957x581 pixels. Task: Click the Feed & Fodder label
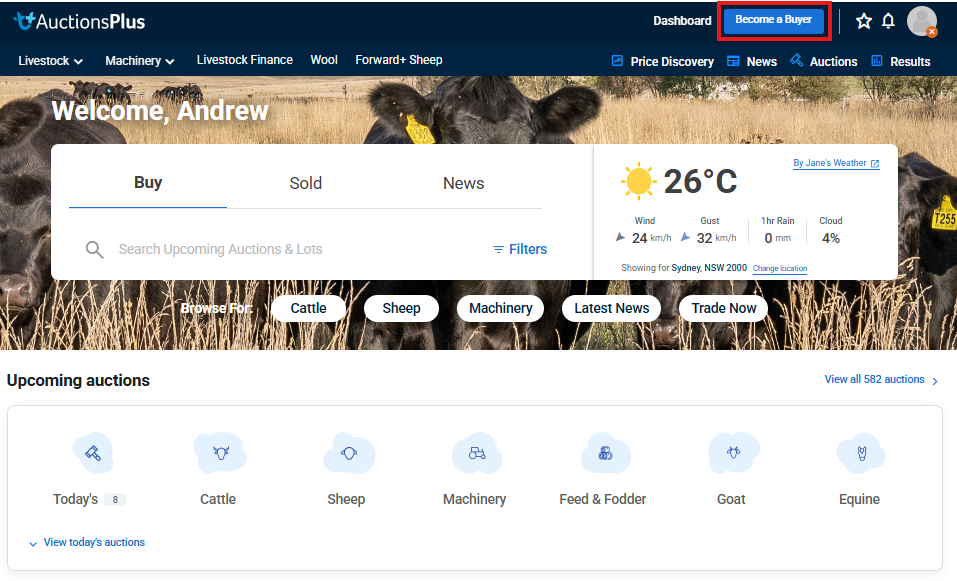(x=602, y=499)
